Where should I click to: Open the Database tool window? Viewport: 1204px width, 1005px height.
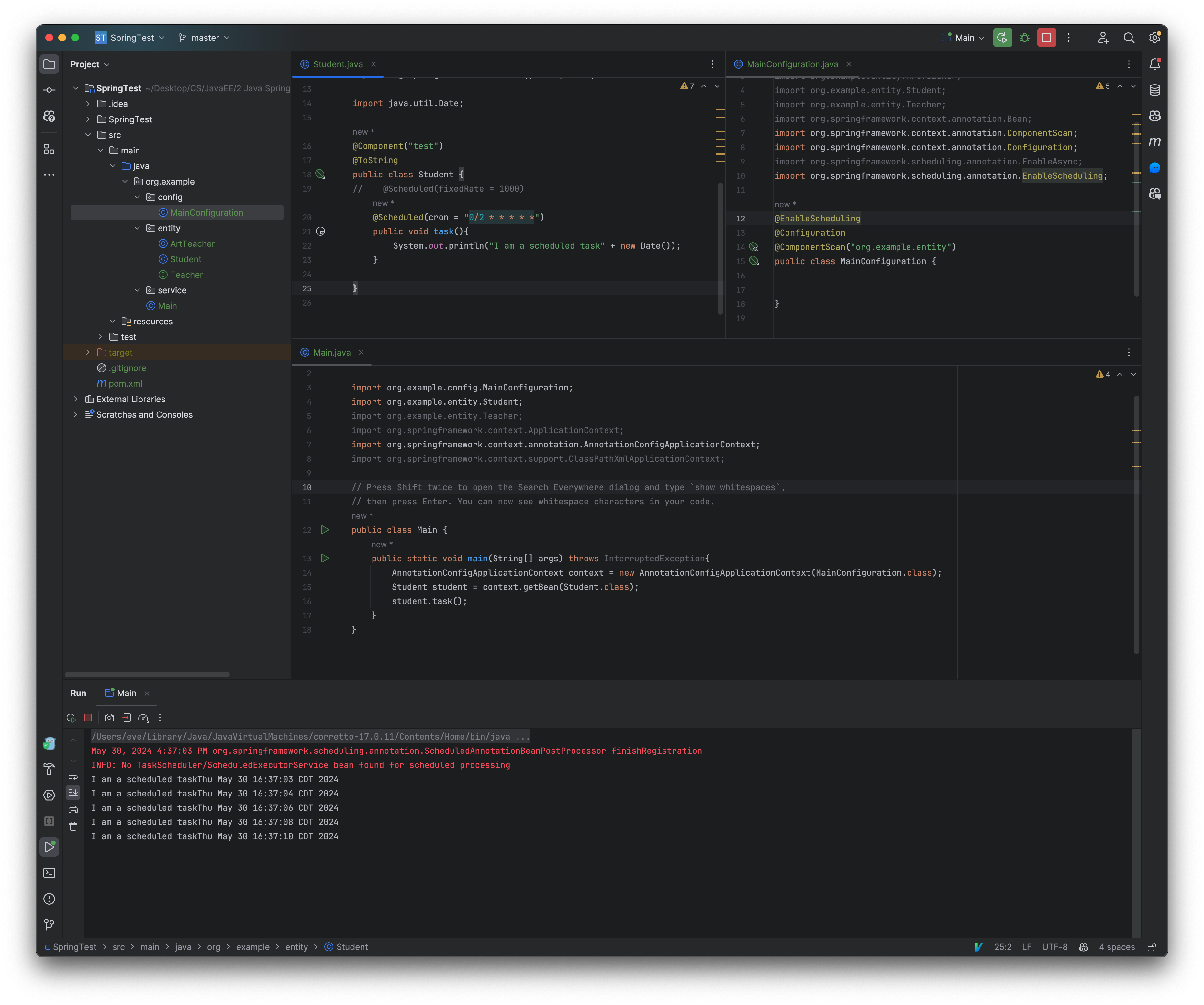pyautogui.click(x=1155, y=89)
